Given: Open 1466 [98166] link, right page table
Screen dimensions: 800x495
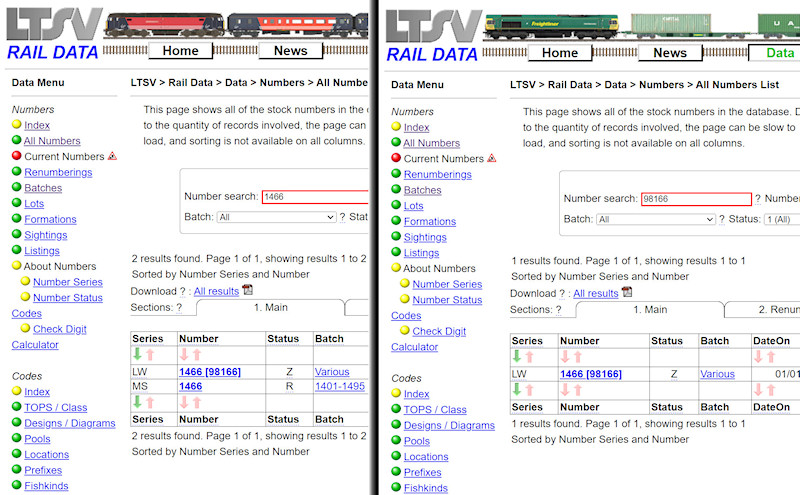Looking at the screenshot, I should pos(591,374).
